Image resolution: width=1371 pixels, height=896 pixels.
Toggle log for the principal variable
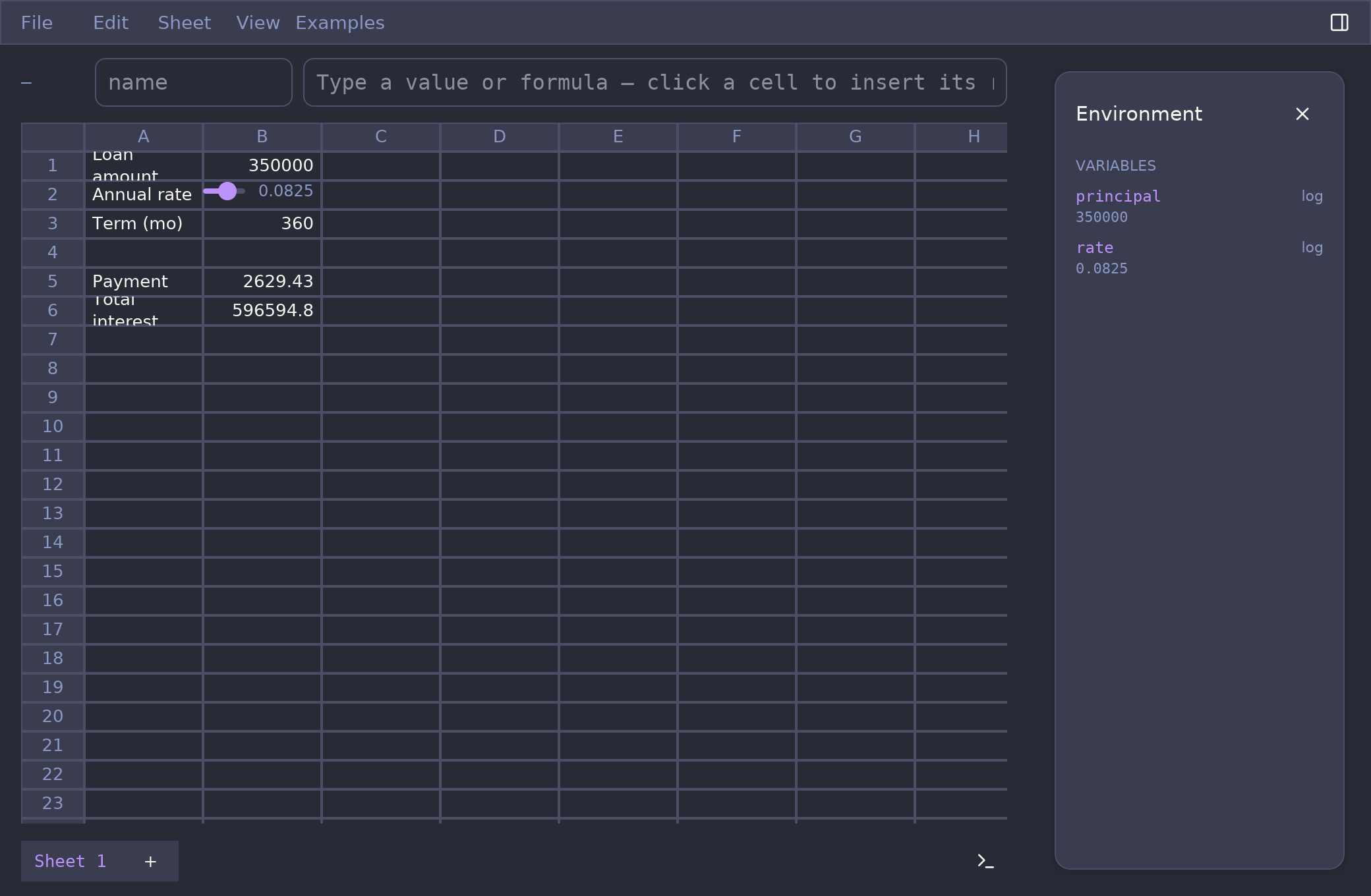[x=1312, y=196]
